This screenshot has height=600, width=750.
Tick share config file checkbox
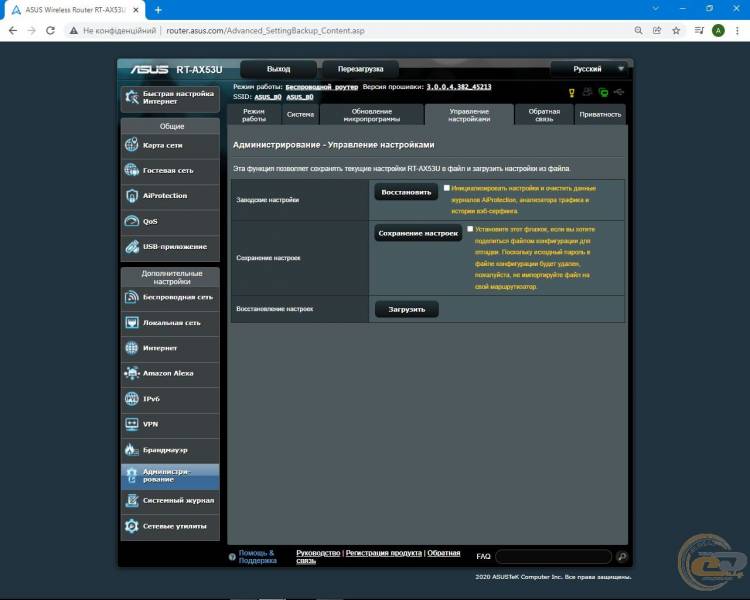(x=470, y=229)
